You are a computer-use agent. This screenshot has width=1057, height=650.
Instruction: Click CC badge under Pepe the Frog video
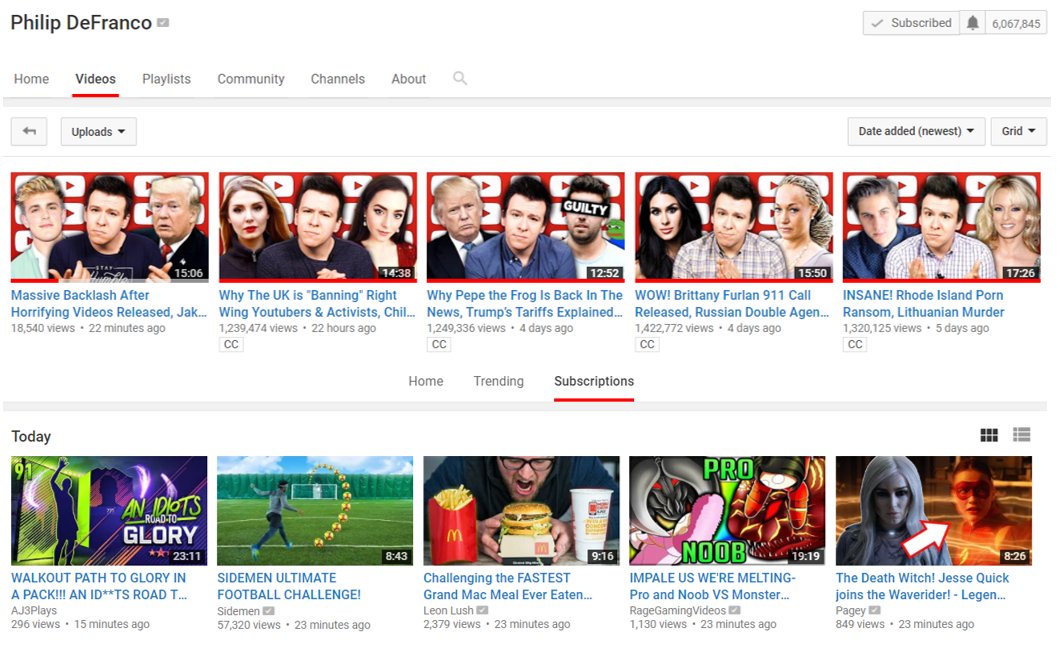point(439,345)
